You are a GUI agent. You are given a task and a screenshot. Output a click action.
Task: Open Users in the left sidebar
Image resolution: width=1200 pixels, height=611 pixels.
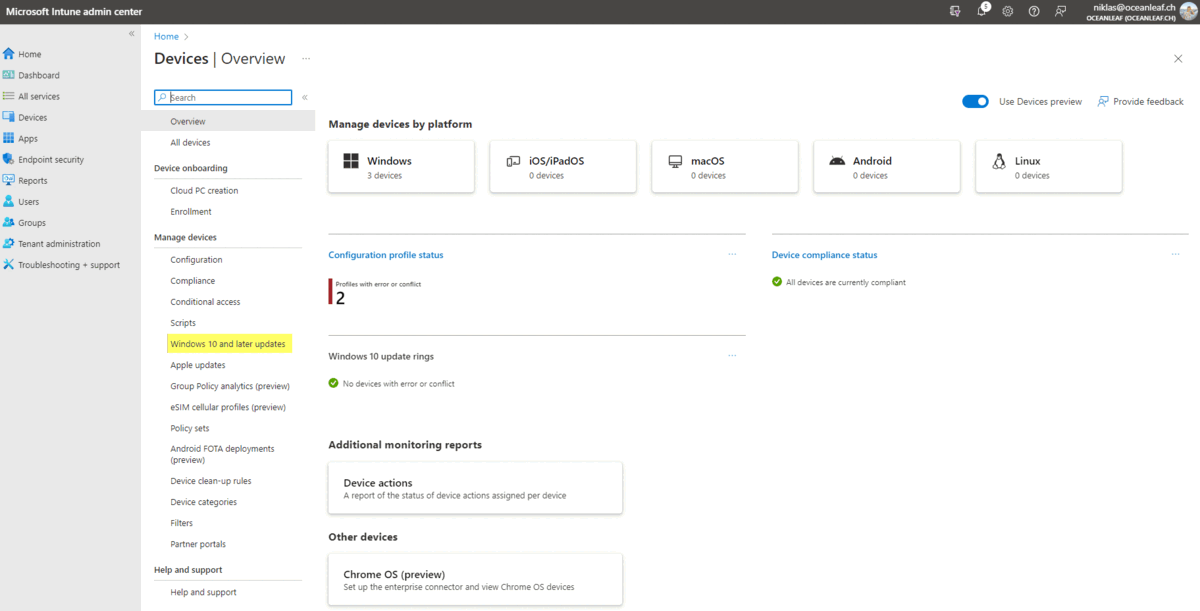(x=28, y=201)
